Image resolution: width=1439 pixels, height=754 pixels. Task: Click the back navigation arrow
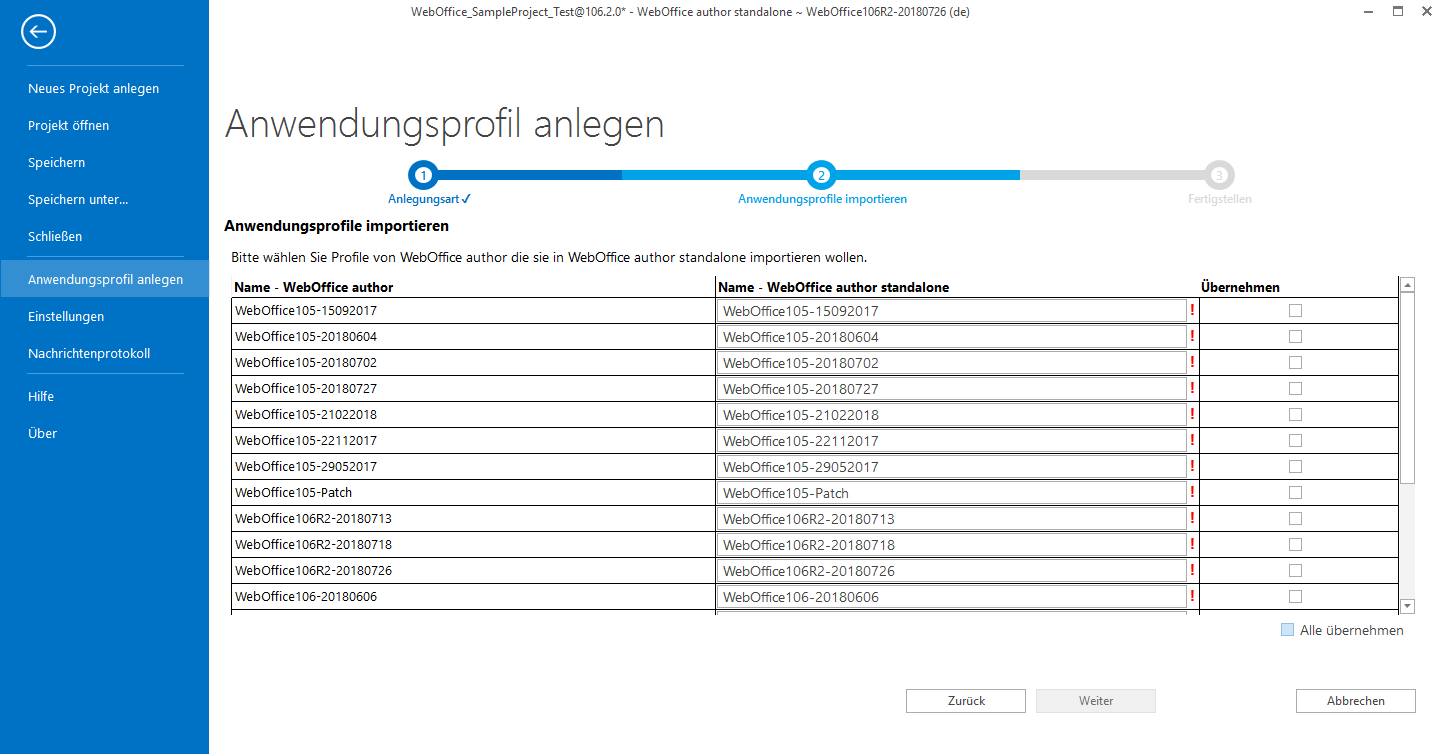38,31
